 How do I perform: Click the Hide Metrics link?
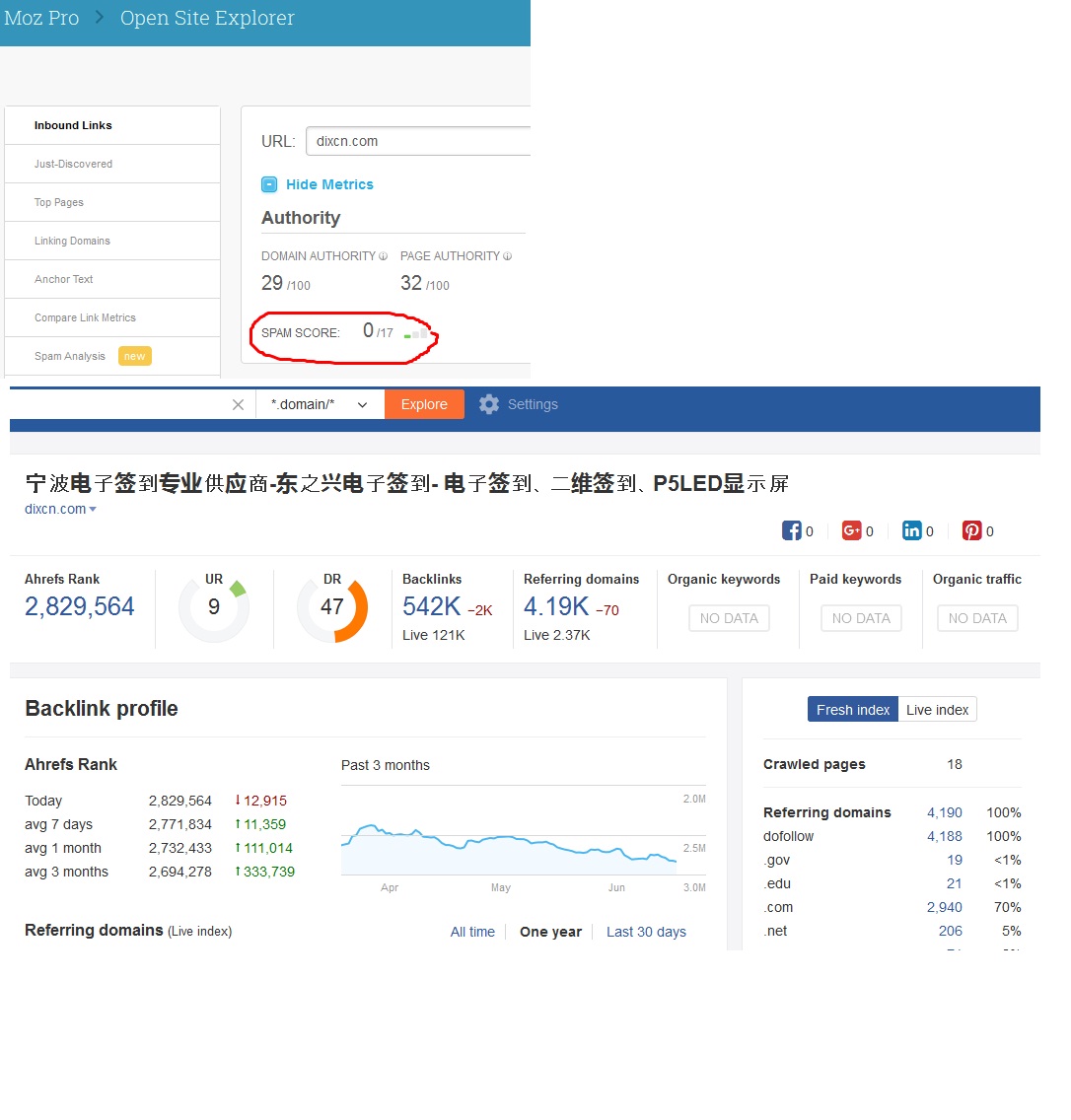(x=329, y=184)
